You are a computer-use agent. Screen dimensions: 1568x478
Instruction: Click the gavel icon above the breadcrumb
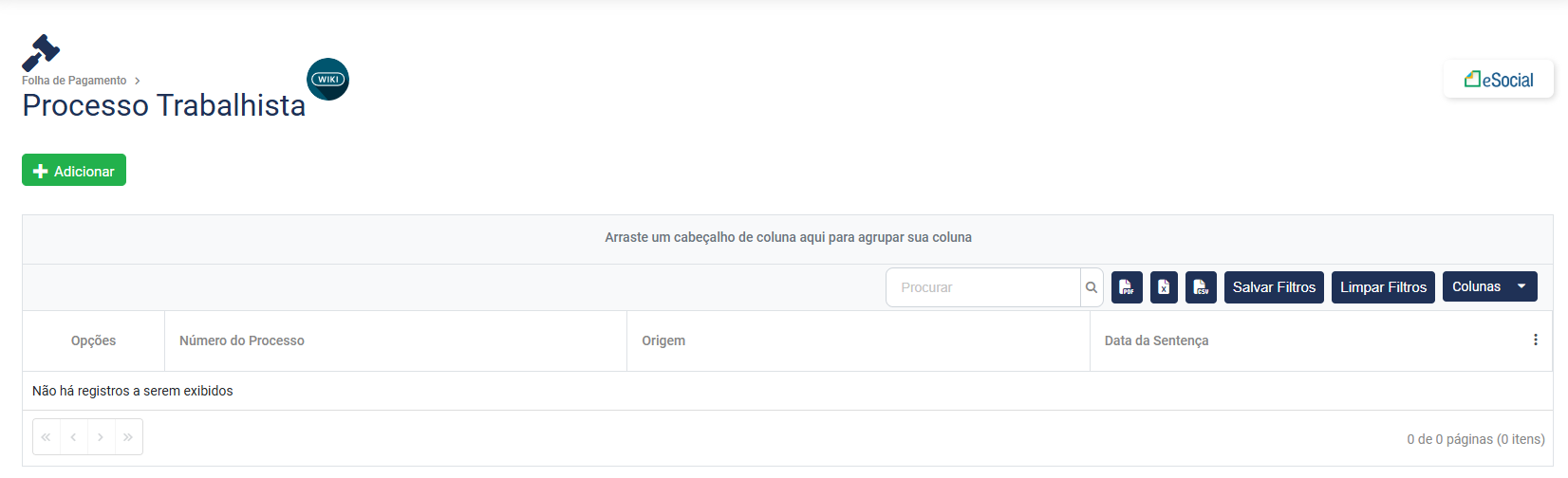[x=41, y=53]
